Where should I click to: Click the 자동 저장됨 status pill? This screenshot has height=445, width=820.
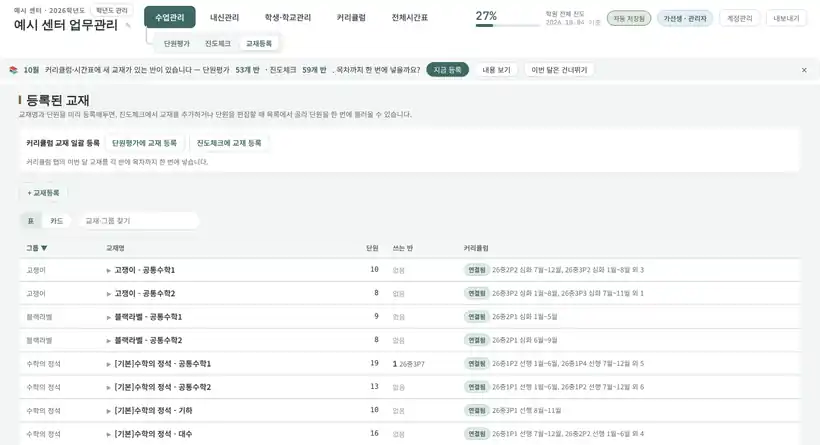point(629,18)
